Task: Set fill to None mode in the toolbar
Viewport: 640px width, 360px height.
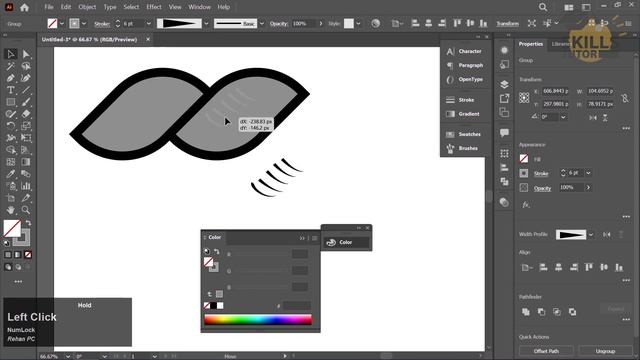Action: pos(28,255)
